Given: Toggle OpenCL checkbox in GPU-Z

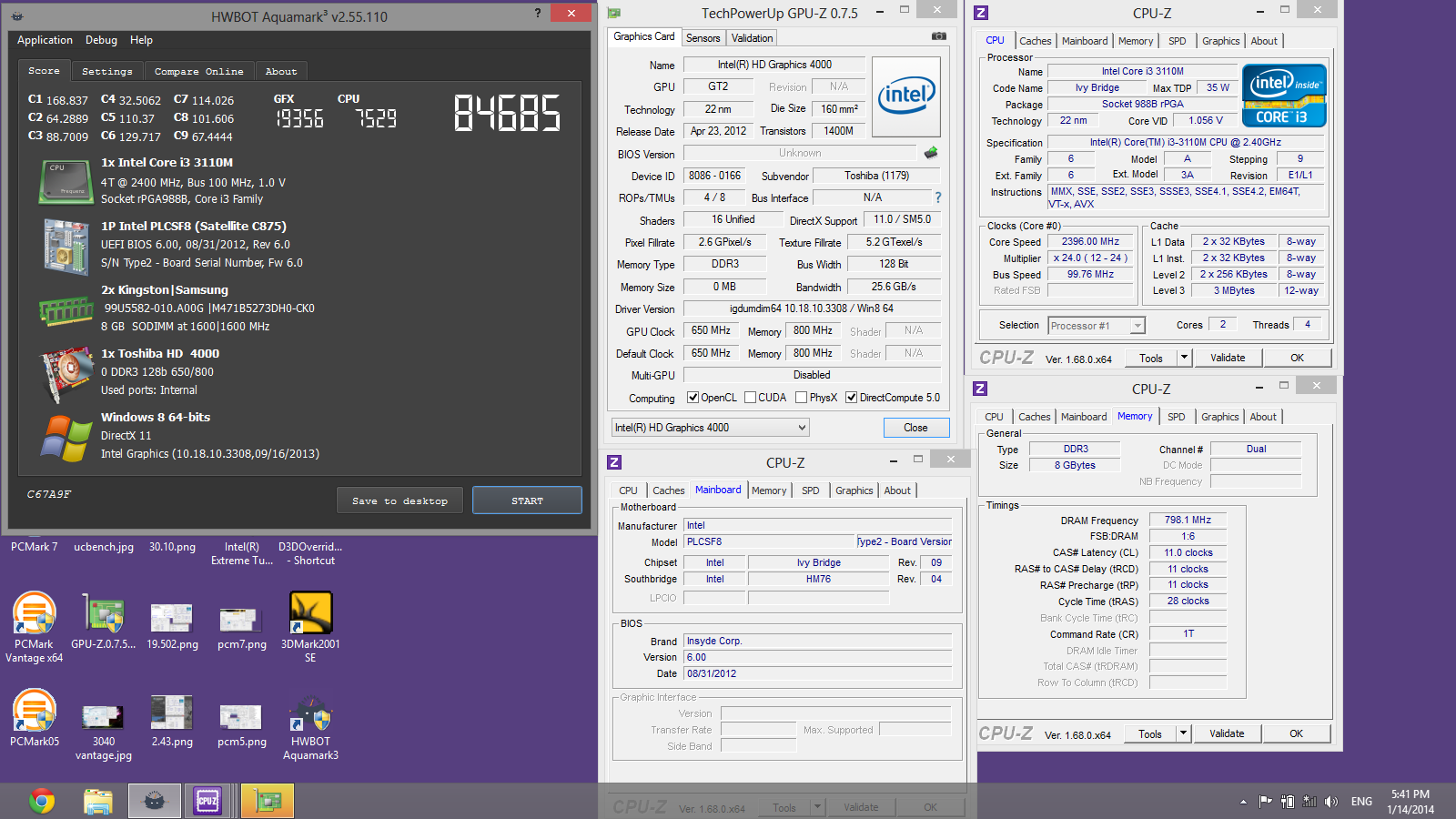Looking at the screenshot, I should [693, 398].
